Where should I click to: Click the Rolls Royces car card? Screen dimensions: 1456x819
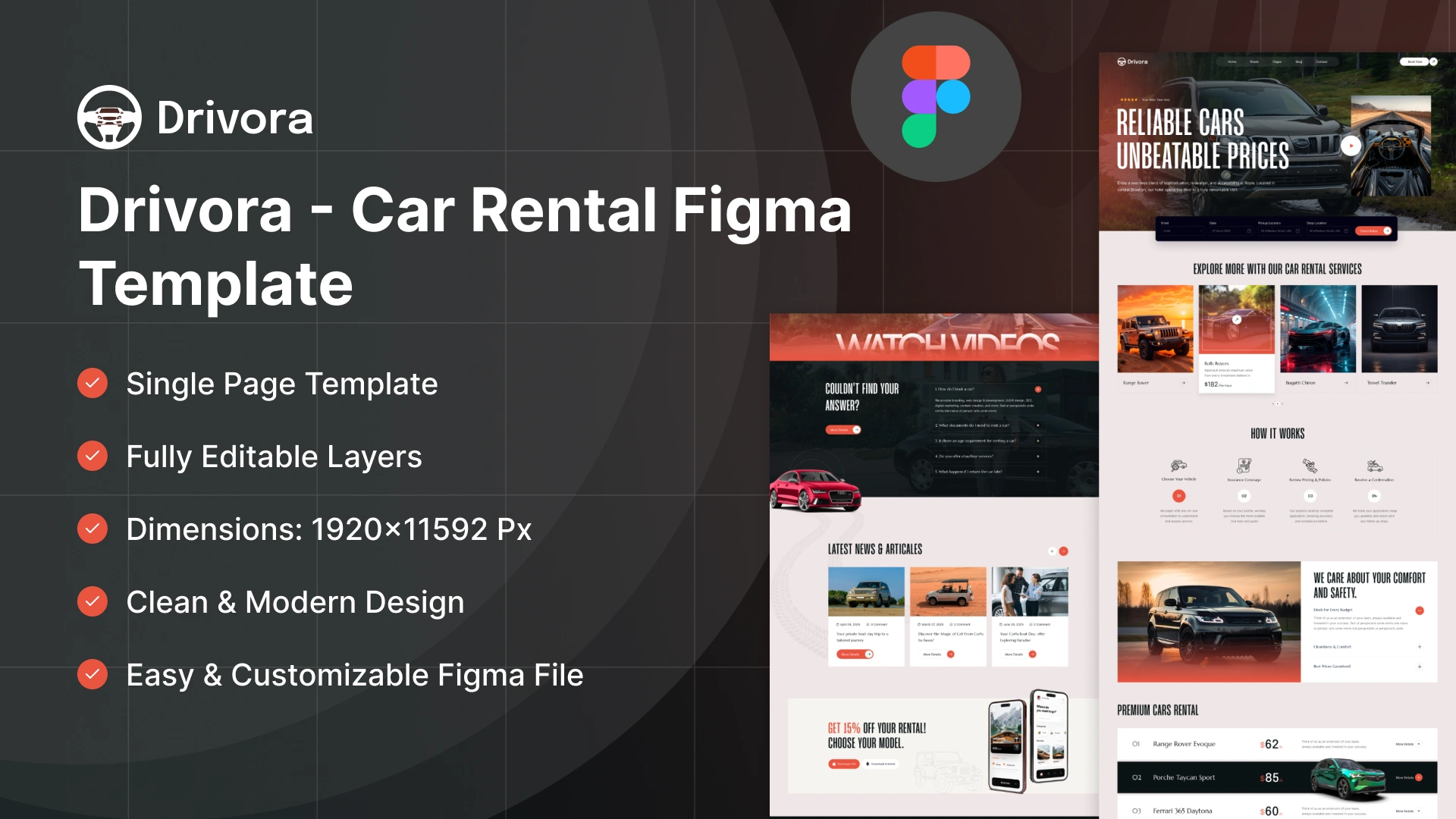[1236, 338]
